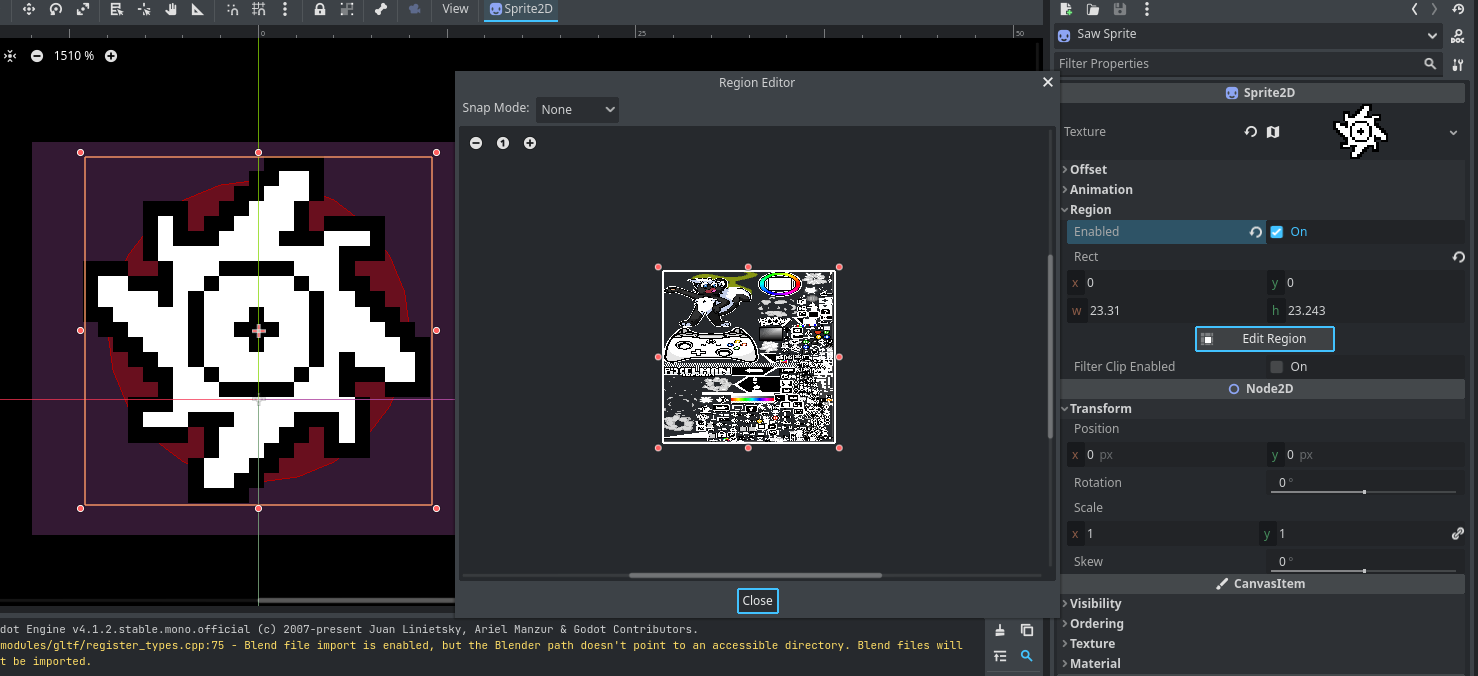This screenshot has height=676, width=1478.
Task: Go to previous object in Inspector history
Action: [1414, 9]
